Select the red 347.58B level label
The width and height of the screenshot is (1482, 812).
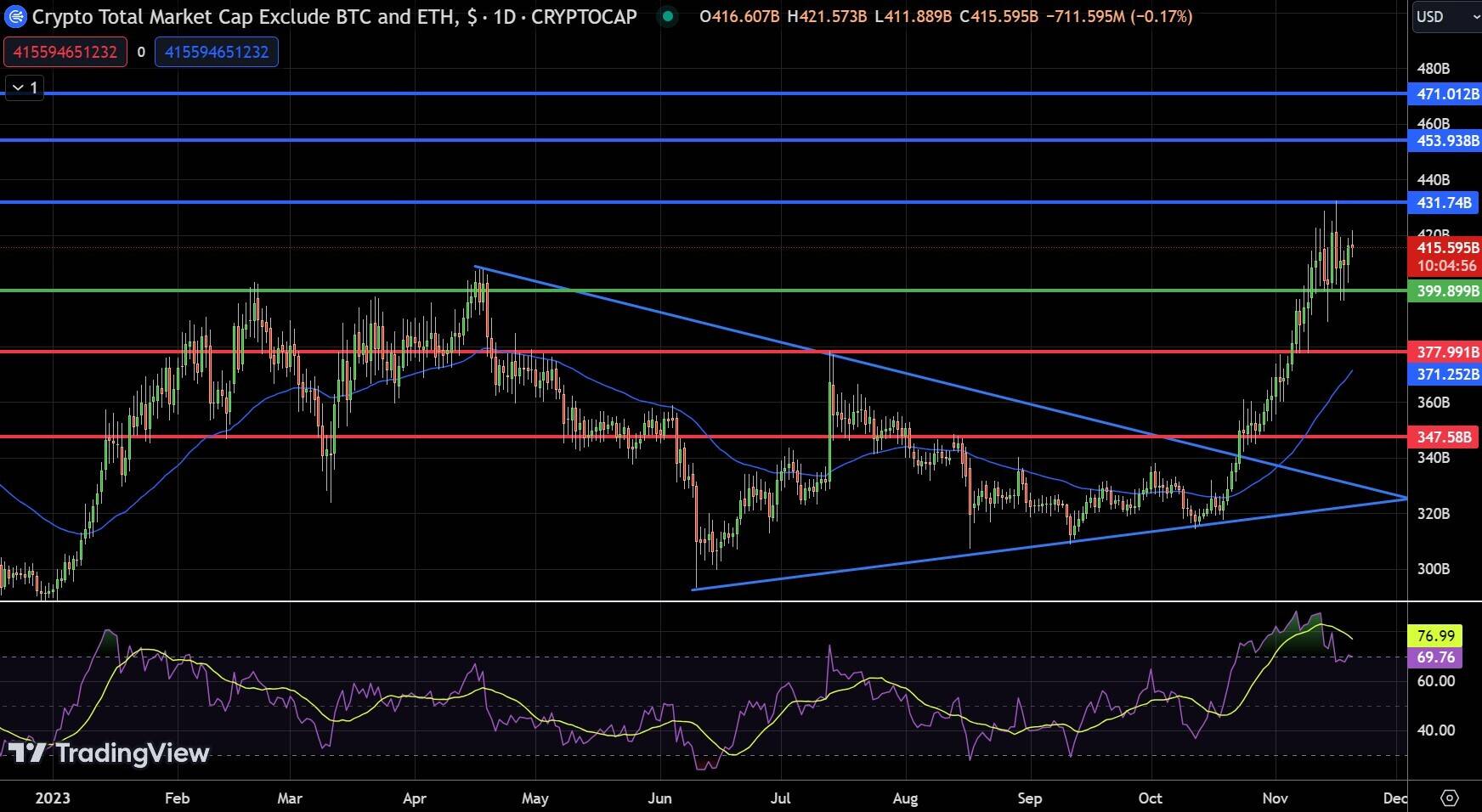[x=1444, y=437]
